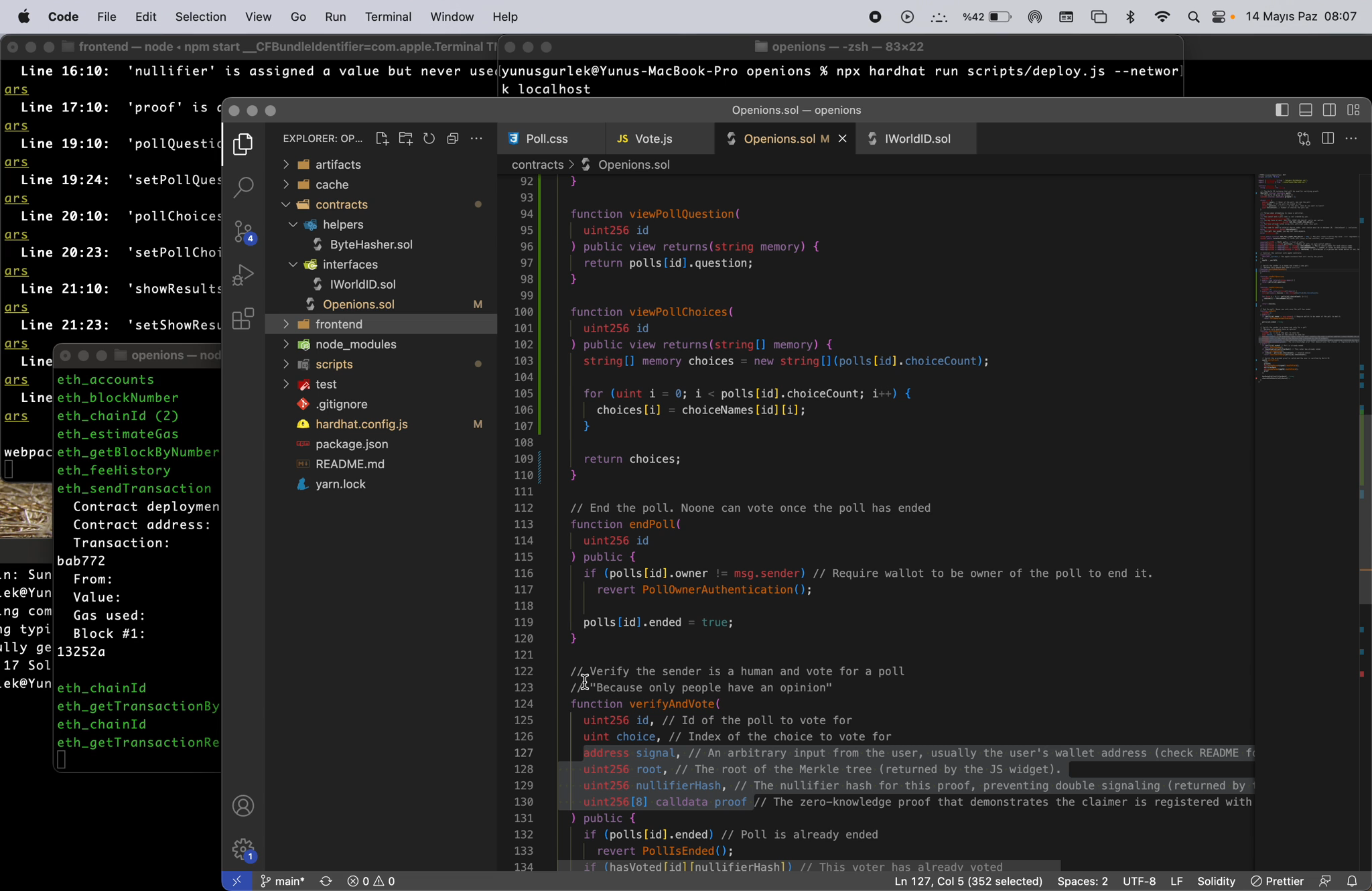Click the main* git branch button
Image resolution: width=1372 pixels, height=891 pixels.
click(x=282, y=881)
